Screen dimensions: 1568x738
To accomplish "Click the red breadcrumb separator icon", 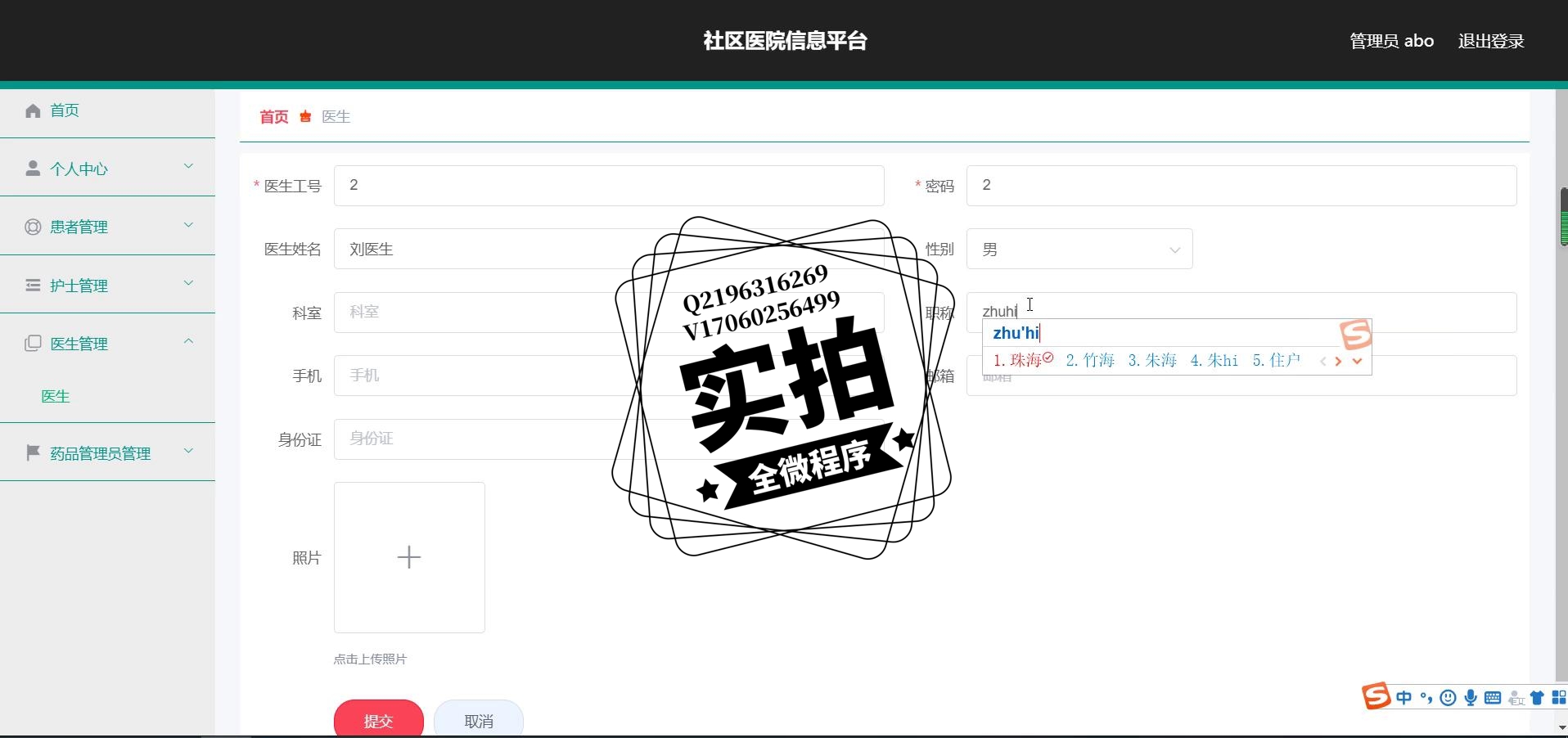I will 305,116.
